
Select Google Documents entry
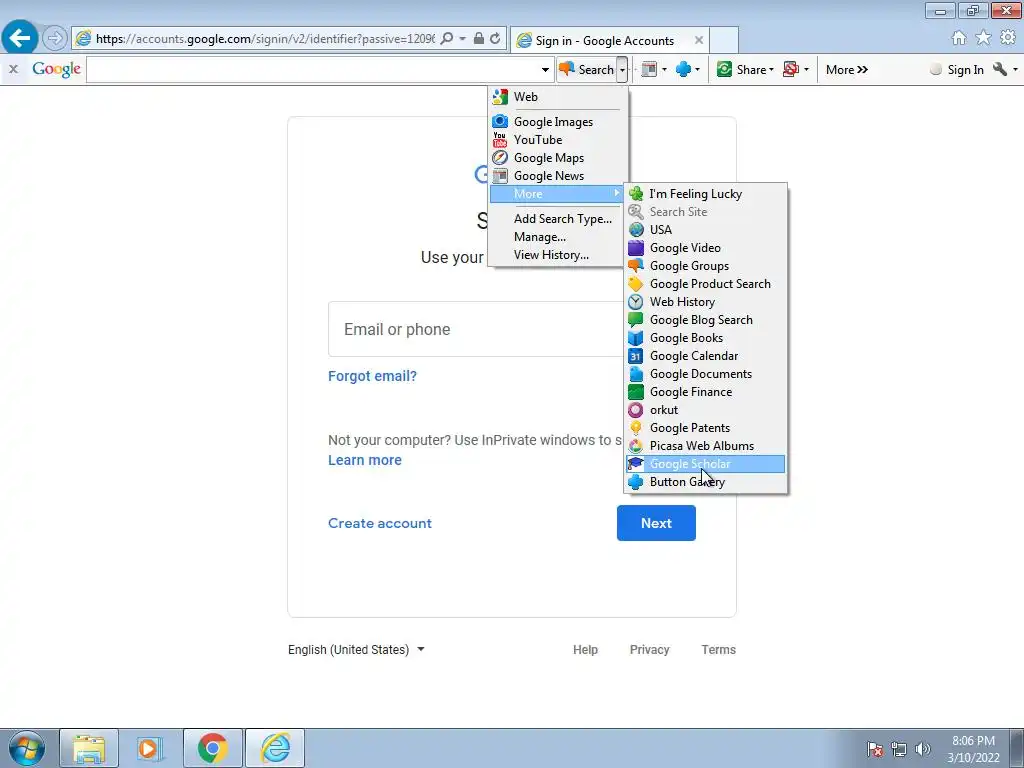(705, 374)
